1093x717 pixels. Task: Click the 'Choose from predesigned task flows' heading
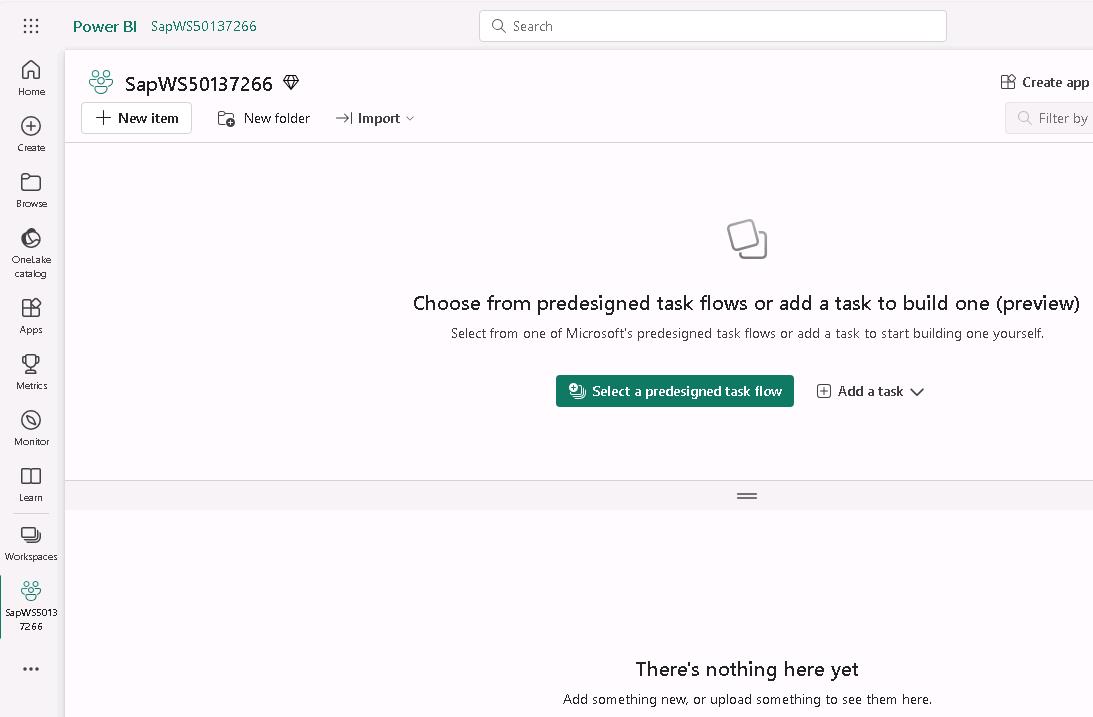coord(746,303)
